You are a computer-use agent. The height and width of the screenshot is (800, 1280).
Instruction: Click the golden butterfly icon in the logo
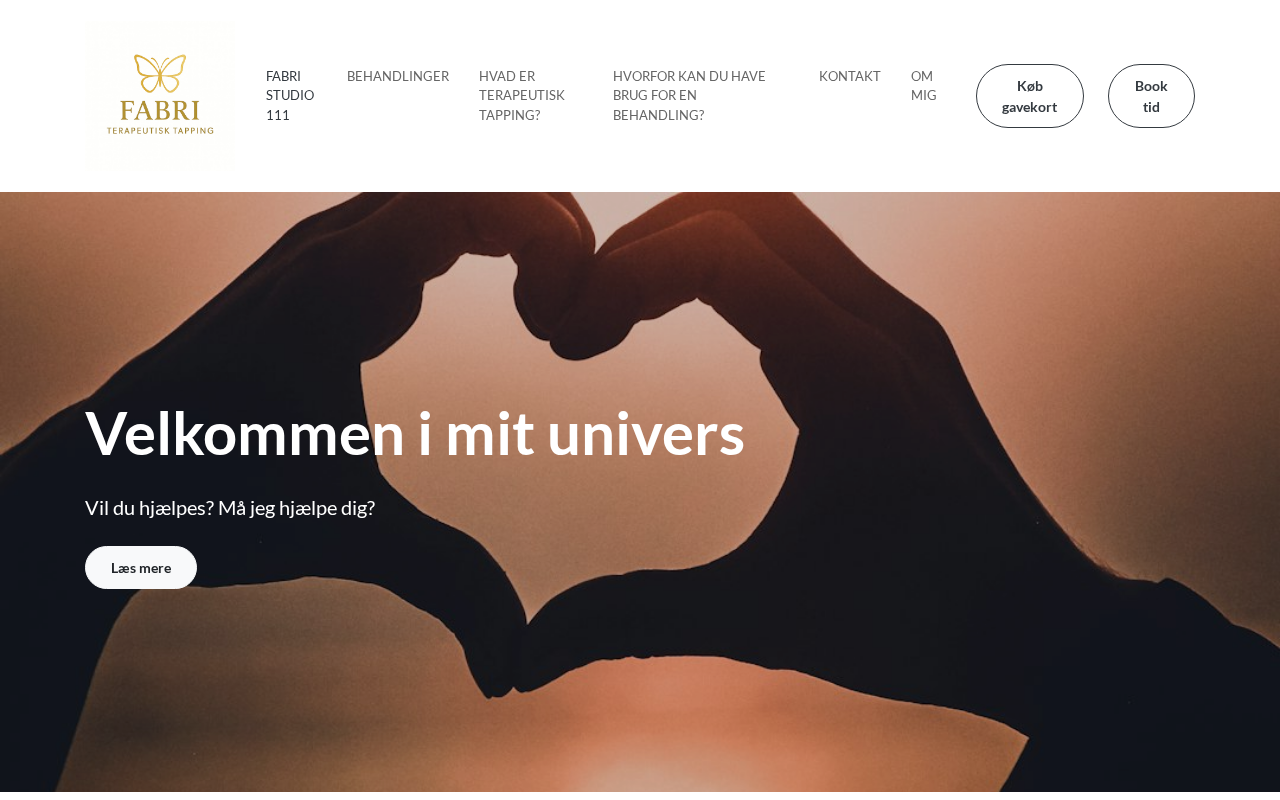pyautogui.click(x=160, y=74)
